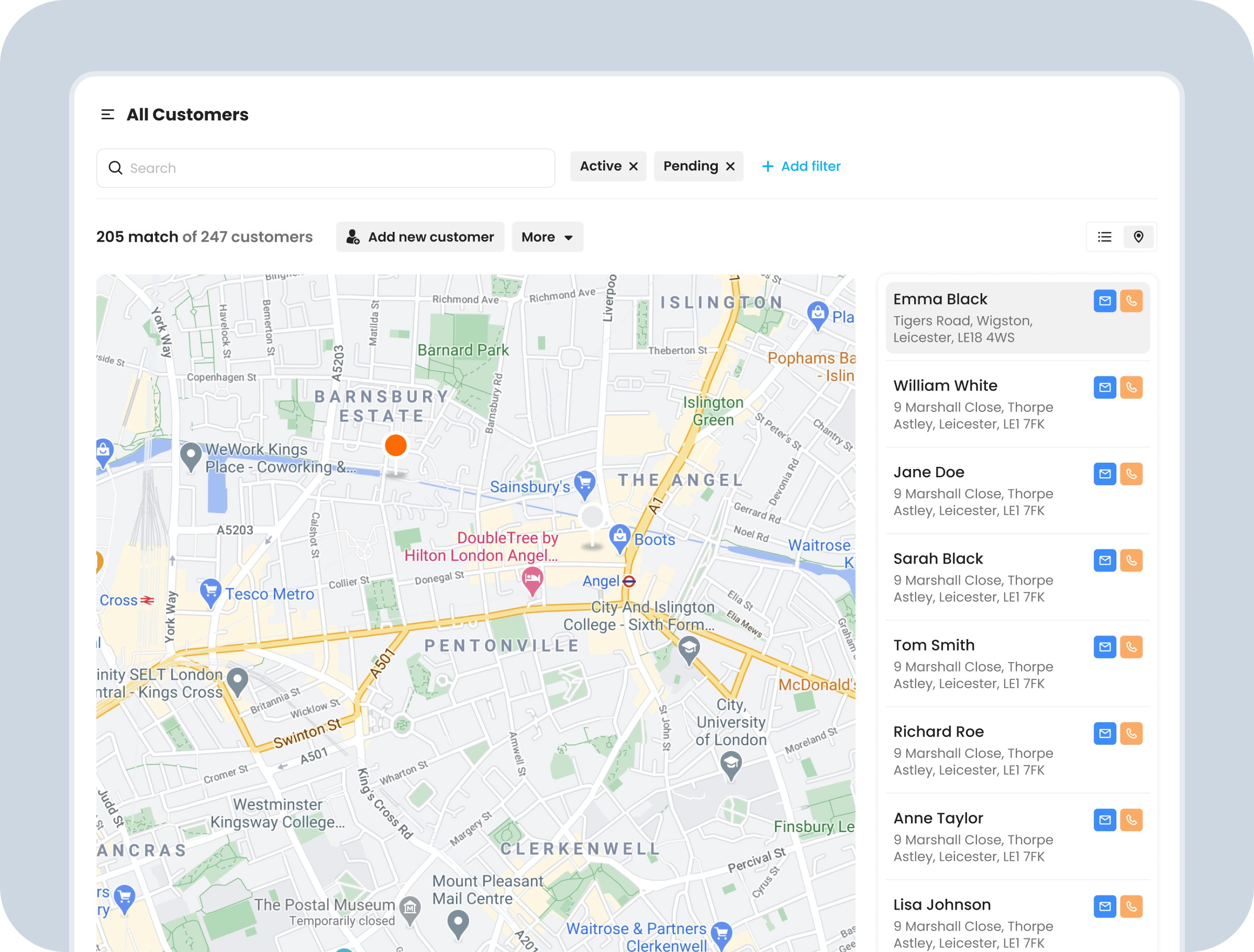This screenshot has width=1254, height=952.
Task: Open the hamburger menu beside All Customers
Action: click(107, 115)
